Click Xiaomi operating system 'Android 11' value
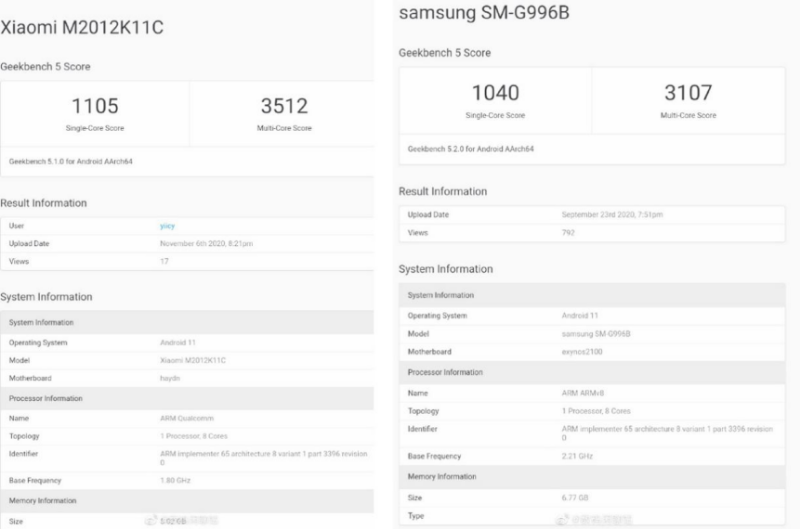801x530 pixels. 178,343
